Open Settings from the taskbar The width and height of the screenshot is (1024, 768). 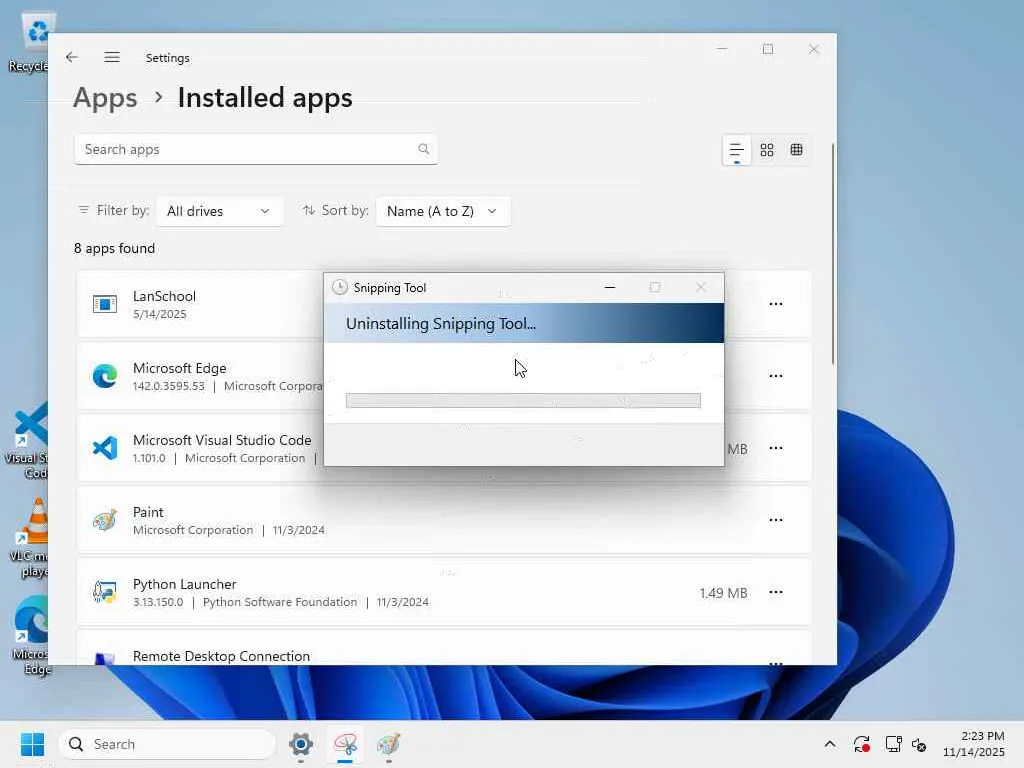click(301, 744)
